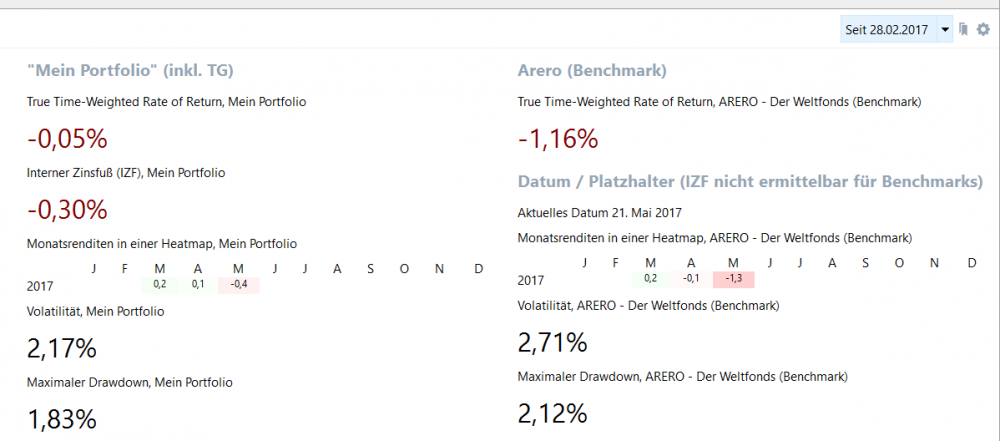The image size is (1000, 441).
Task: Select April -0,1 cell in ARERO heatmap
Action: click(x=691, y=279)
